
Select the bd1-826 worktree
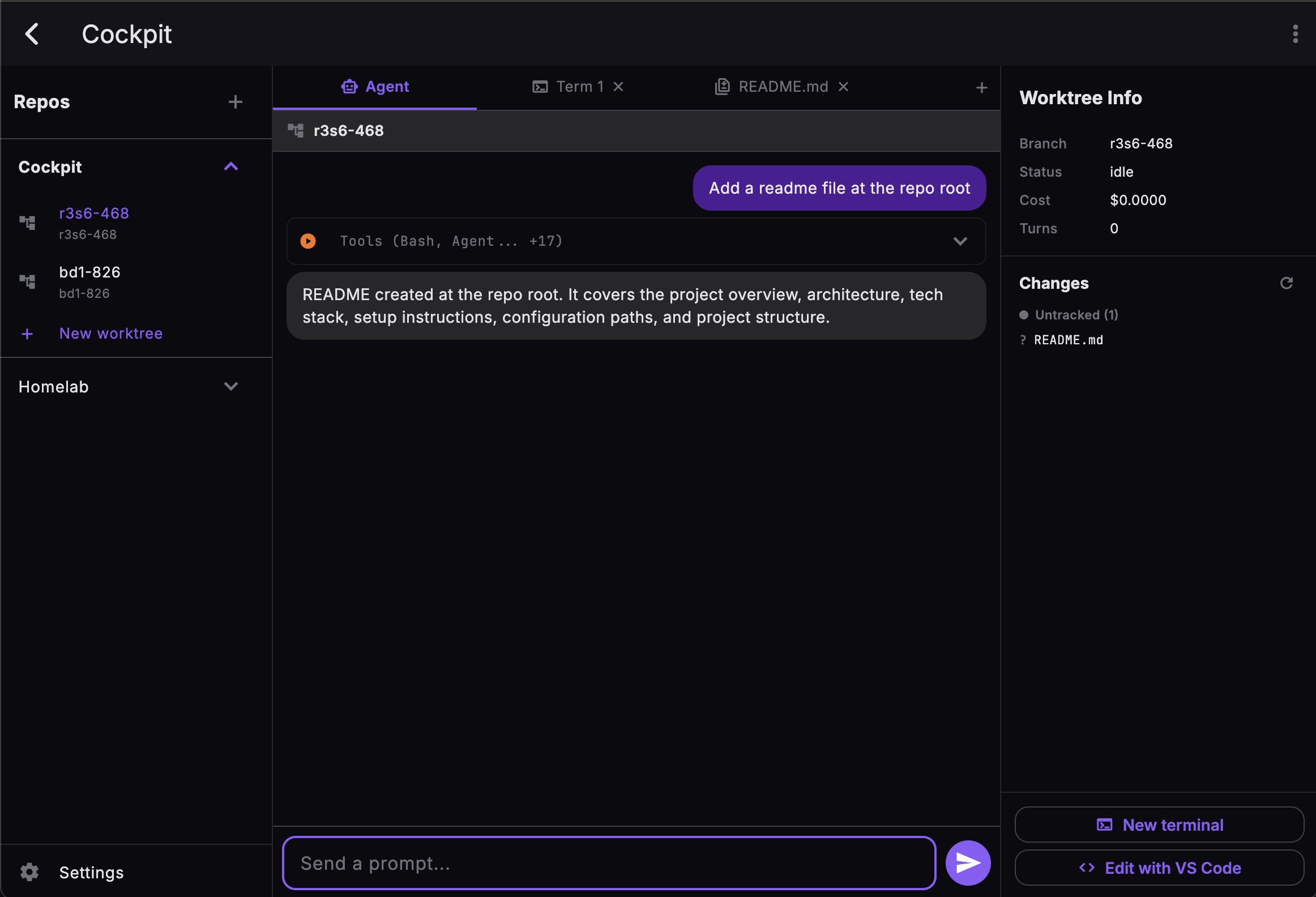136,282
